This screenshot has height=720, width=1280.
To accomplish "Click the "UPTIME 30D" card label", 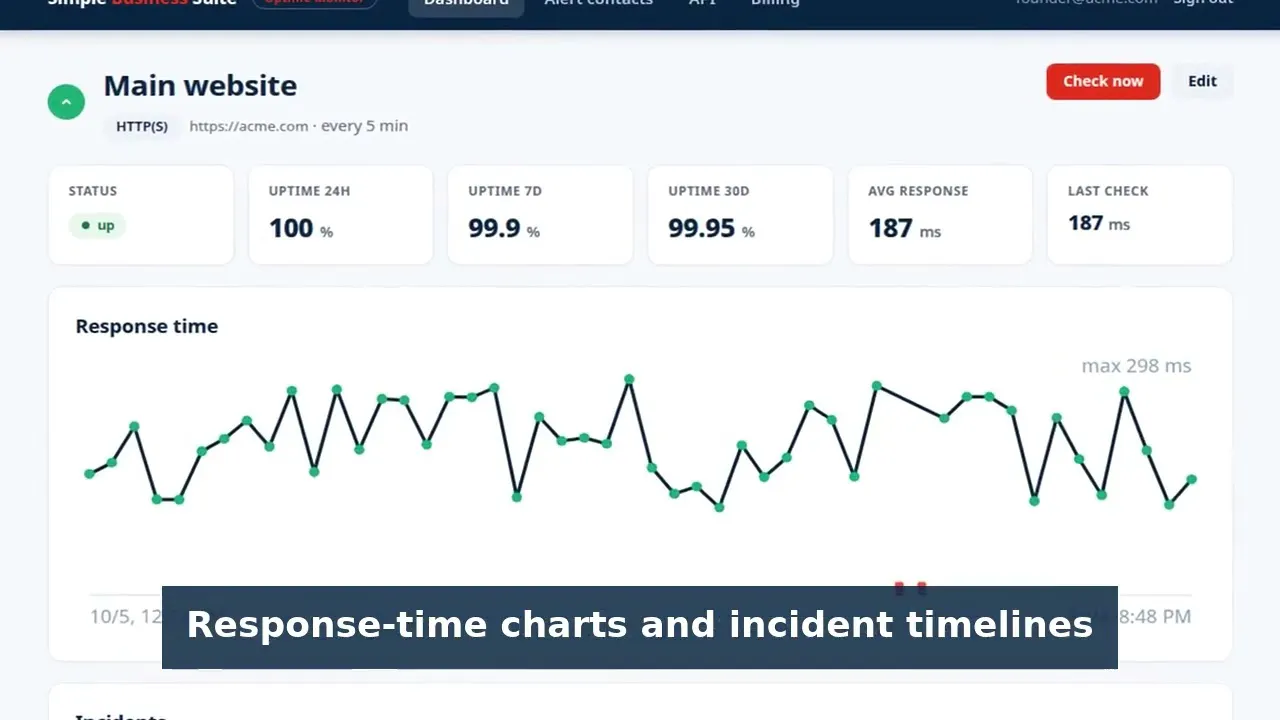I will point(709,191).
